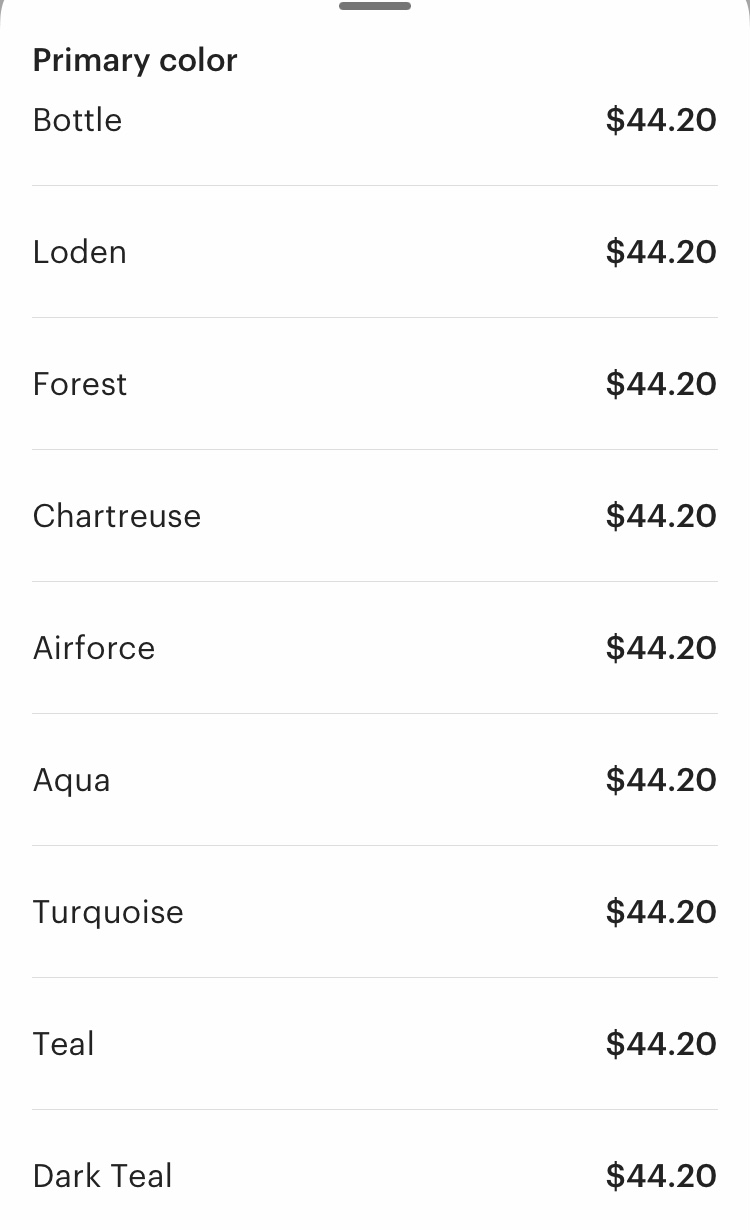Image resolution: width=750 pixels, height=1230 pixels.
Task: Tap the $44.20 price beside Bottle
Action: point(661,120)
